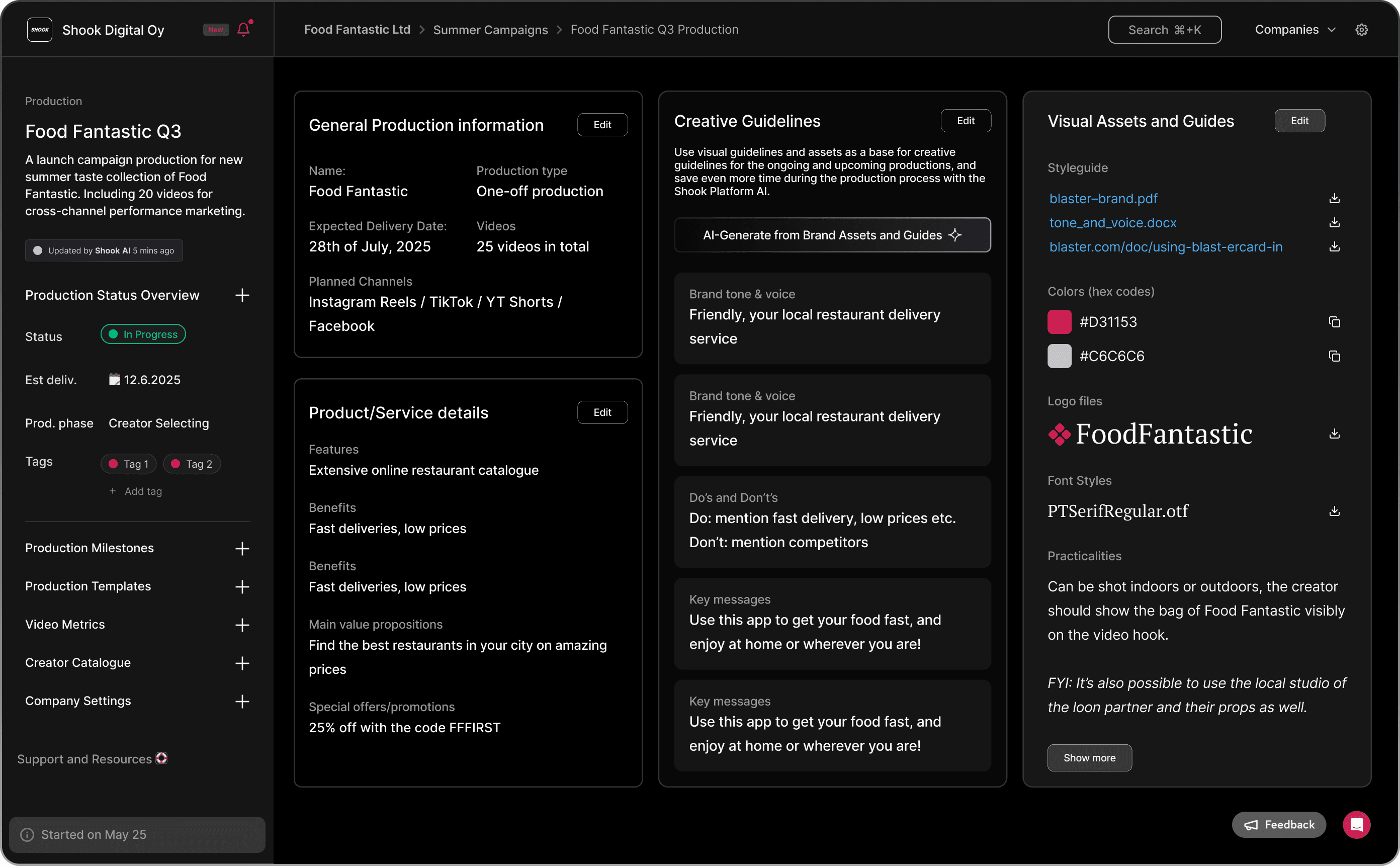
Task: Click the Search input field
Action: click(1164, 30)
